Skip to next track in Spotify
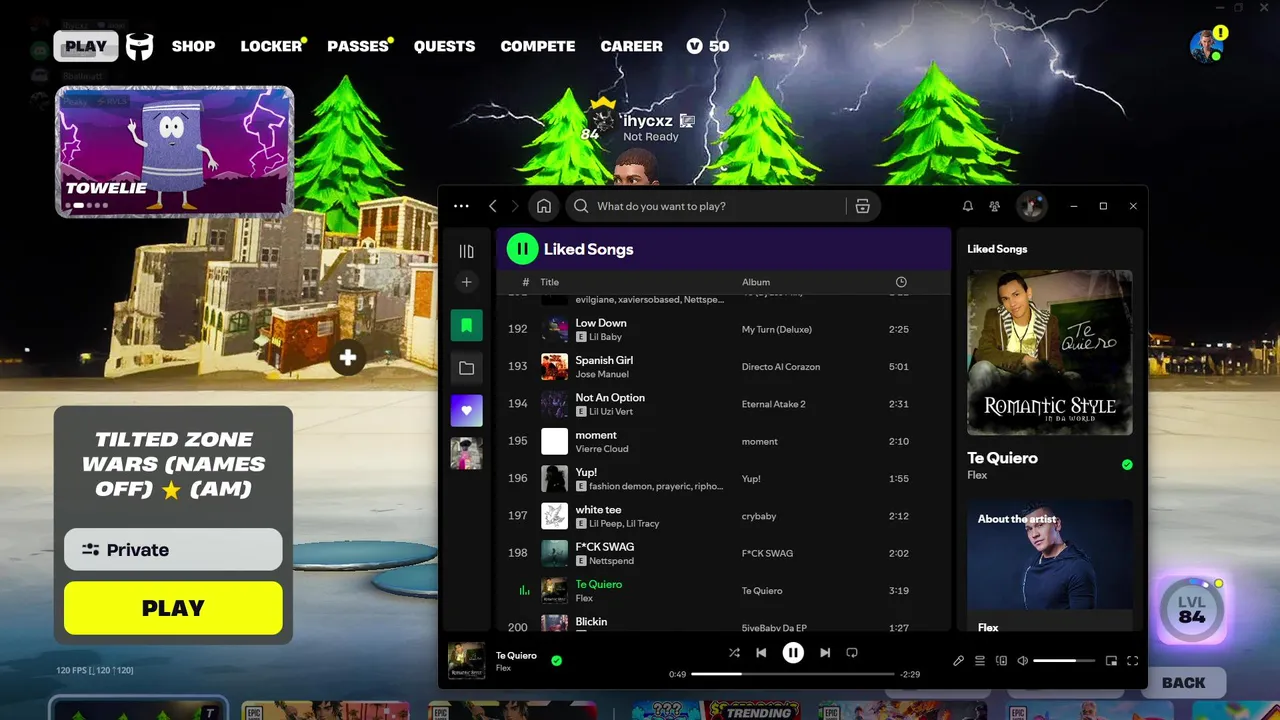This screenshot has width=1280, height=720. (825, 653)
